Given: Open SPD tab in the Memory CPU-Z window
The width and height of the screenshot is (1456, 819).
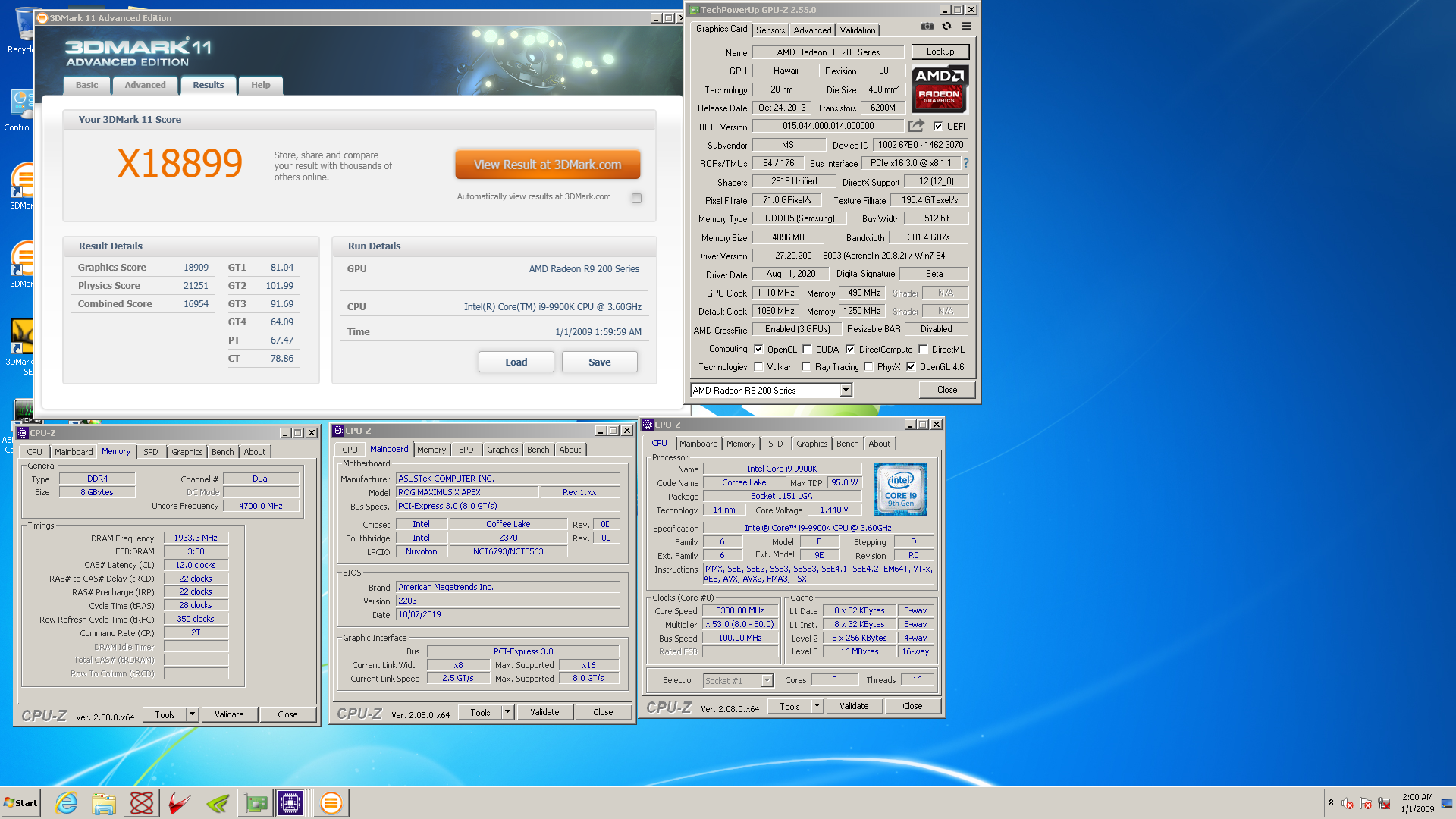Looking at the screenshot, I should 151,452.
